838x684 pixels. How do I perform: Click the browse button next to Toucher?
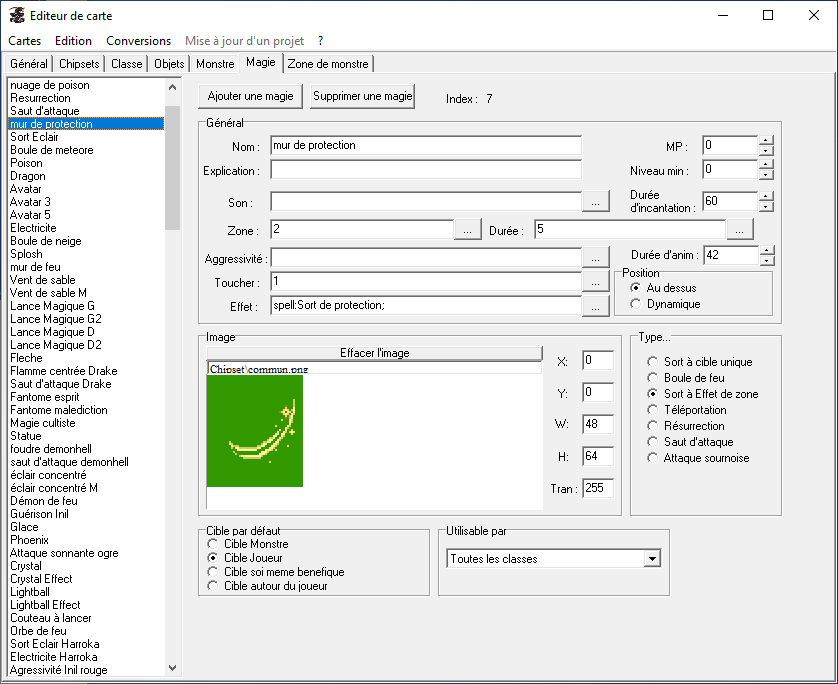pos(595,282)
